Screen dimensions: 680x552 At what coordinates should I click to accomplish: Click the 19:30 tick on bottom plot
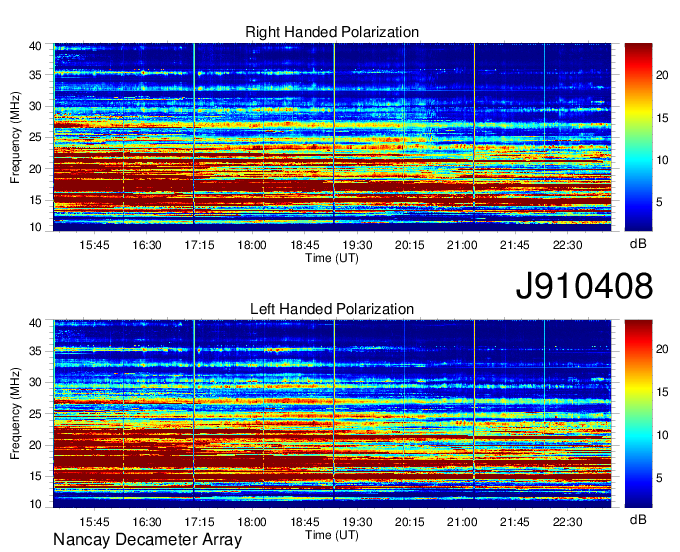point(357,522)
